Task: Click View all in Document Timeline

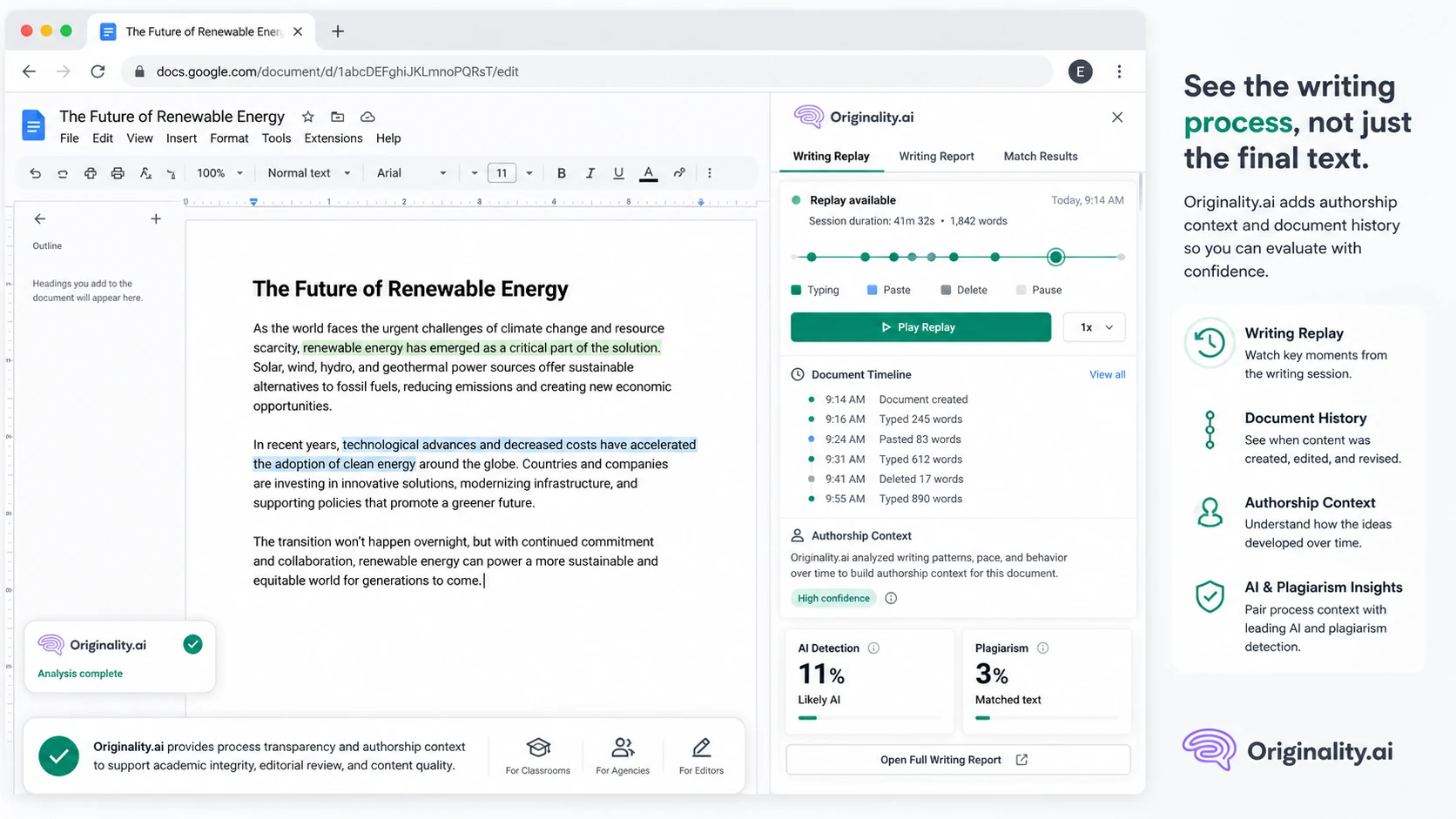Action: pos(1108,374)
